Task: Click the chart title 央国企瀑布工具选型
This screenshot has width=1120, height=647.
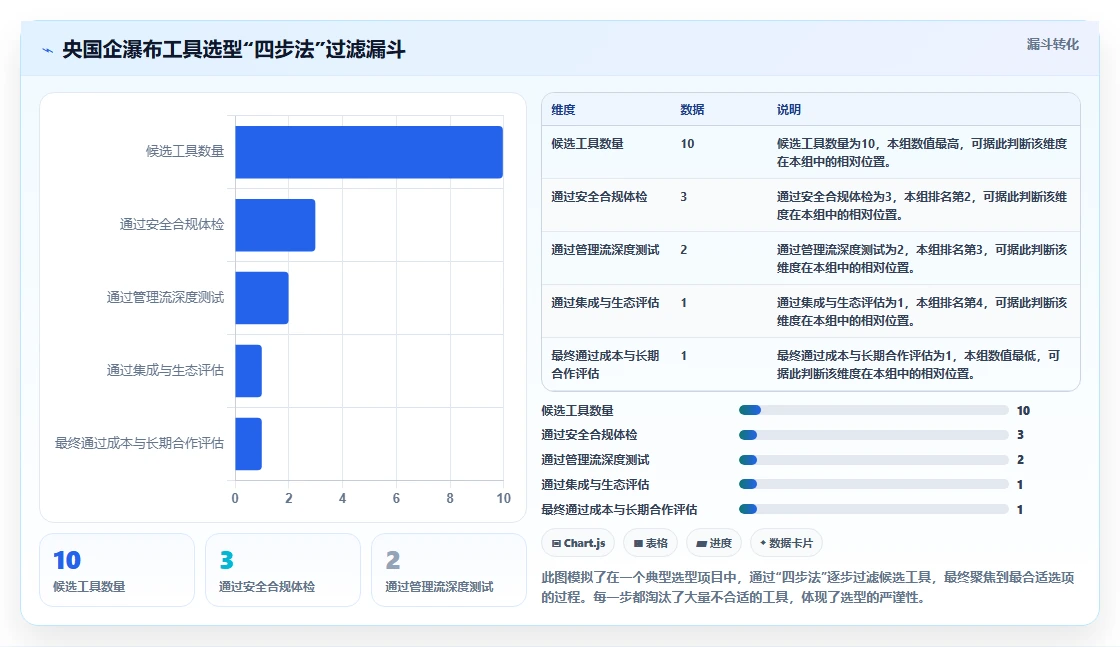Action: (x=234, y=49)
